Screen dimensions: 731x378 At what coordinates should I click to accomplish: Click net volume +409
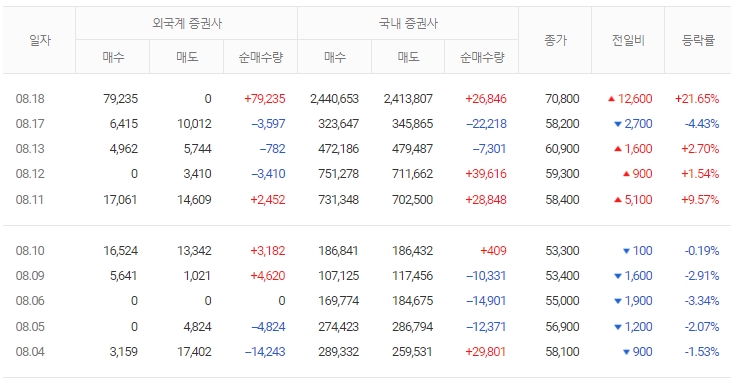click(493, 251)
